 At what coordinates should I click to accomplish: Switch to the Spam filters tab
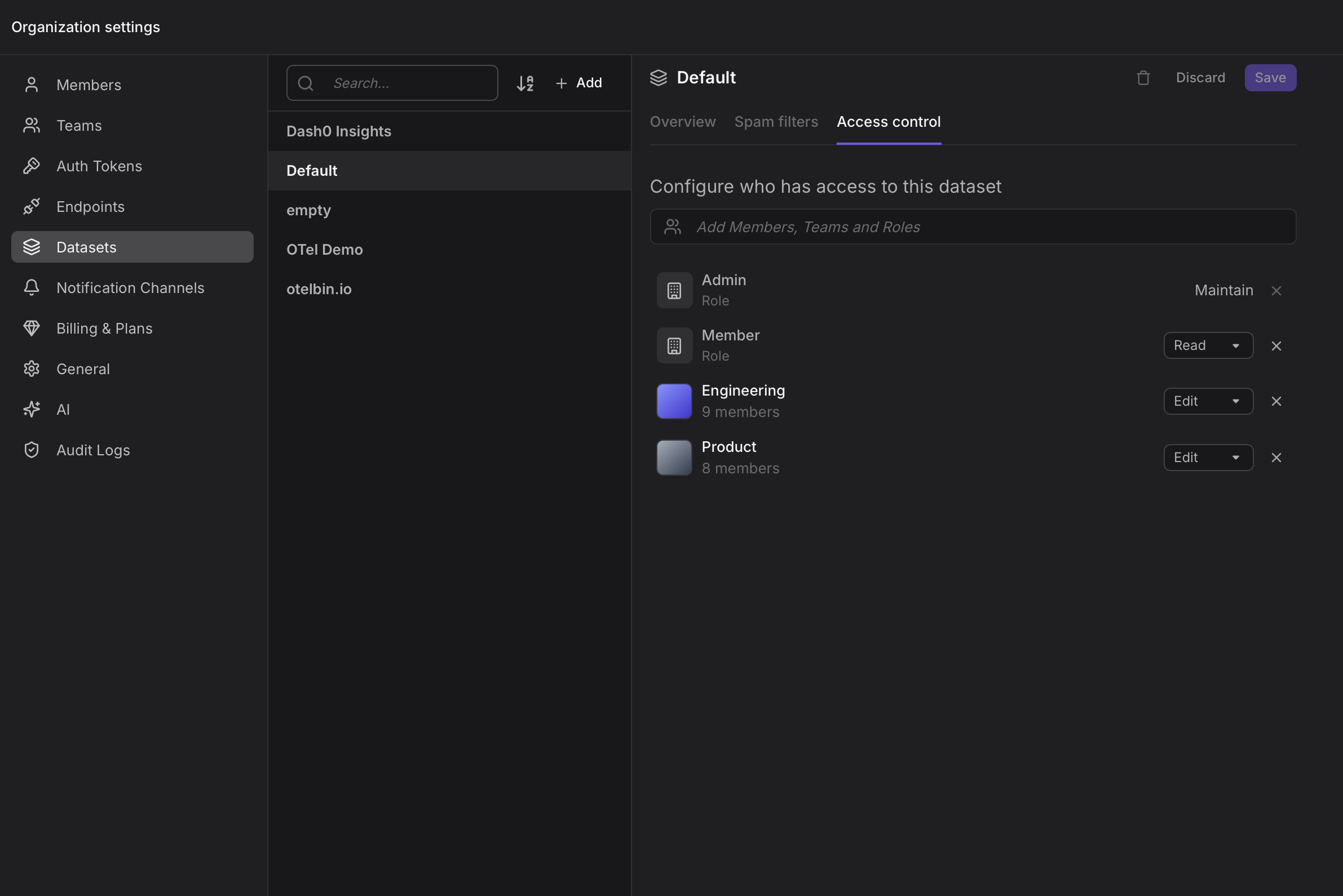point(776,122)
